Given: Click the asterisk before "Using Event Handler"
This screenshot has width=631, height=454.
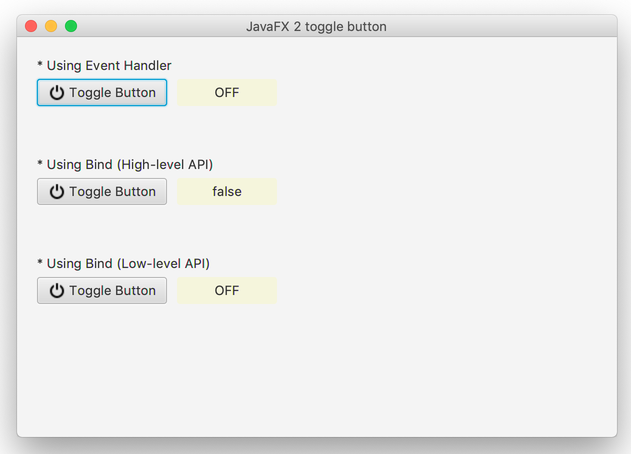Looking at the screenshot, I should [40, 65].
